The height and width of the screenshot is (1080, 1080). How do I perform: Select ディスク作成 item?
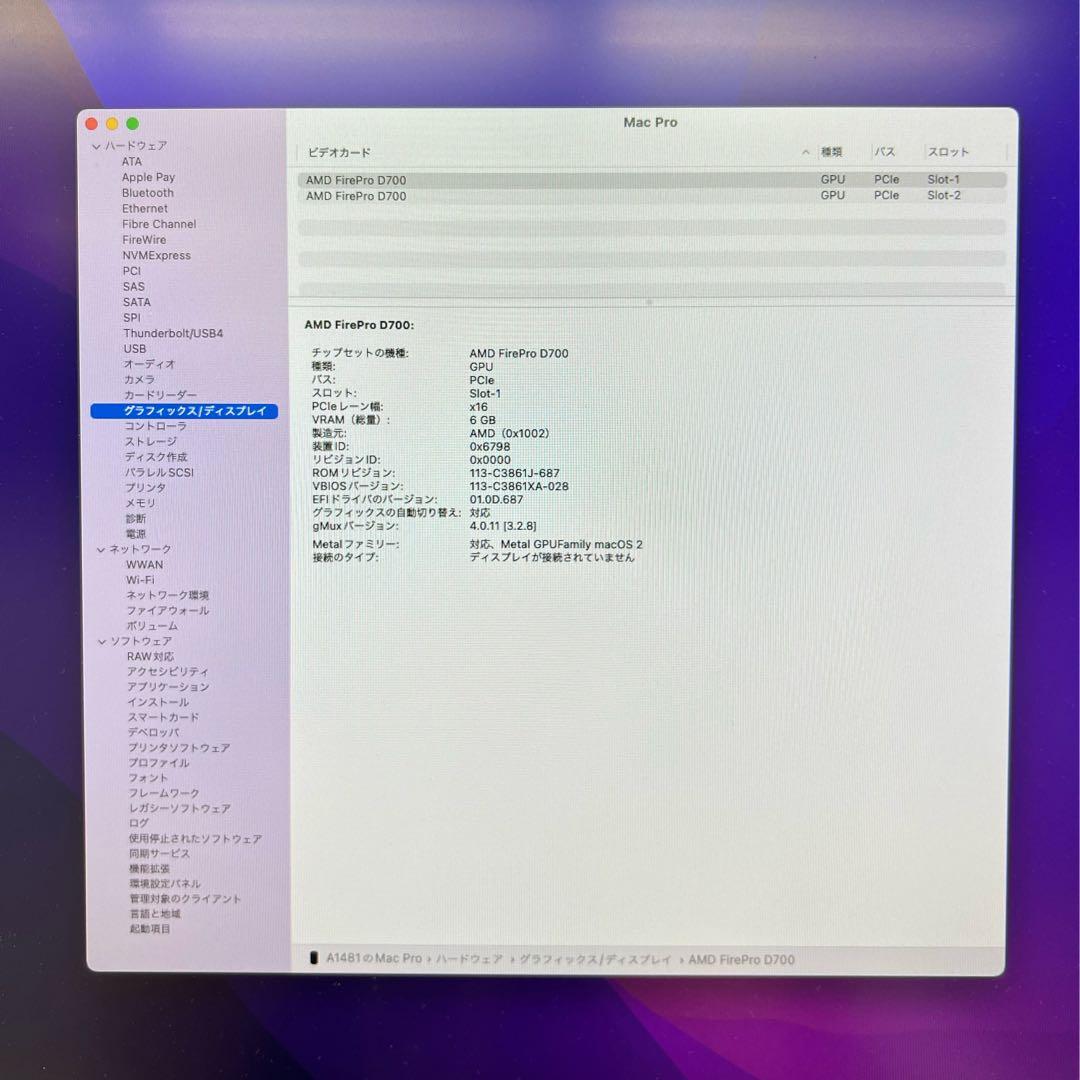coord(156,457)
